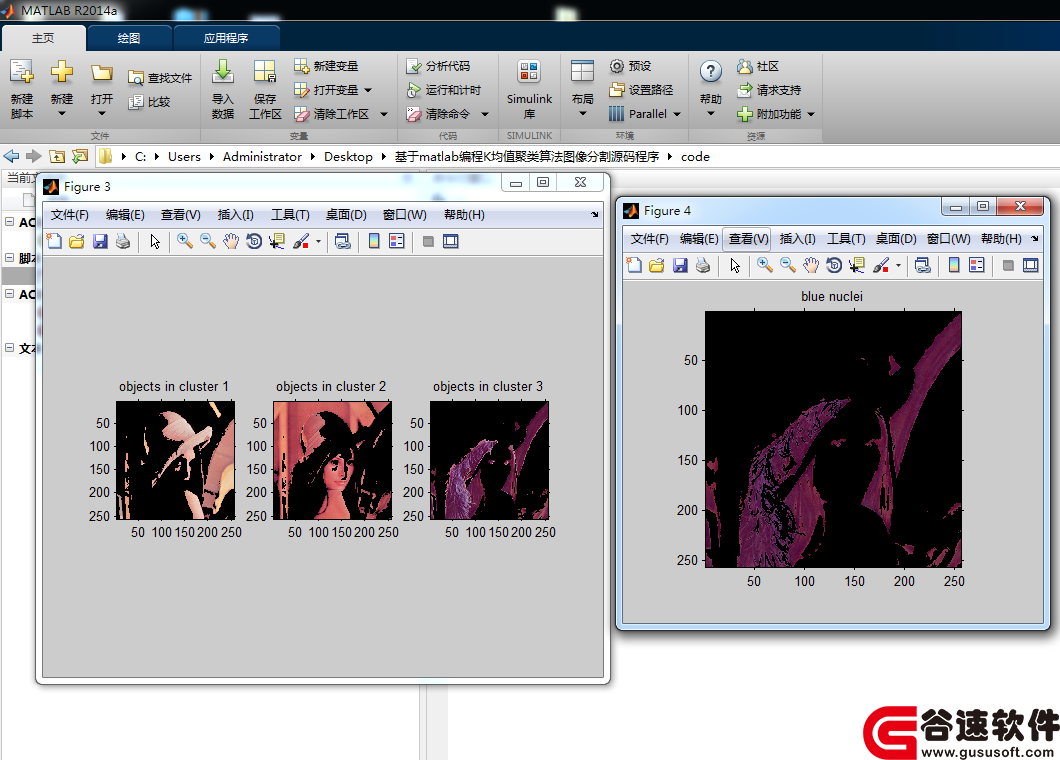Open View (查看) menu in Figure 4
The width and height of the screenshot is (1060, 760).
(x=748, y=239)
